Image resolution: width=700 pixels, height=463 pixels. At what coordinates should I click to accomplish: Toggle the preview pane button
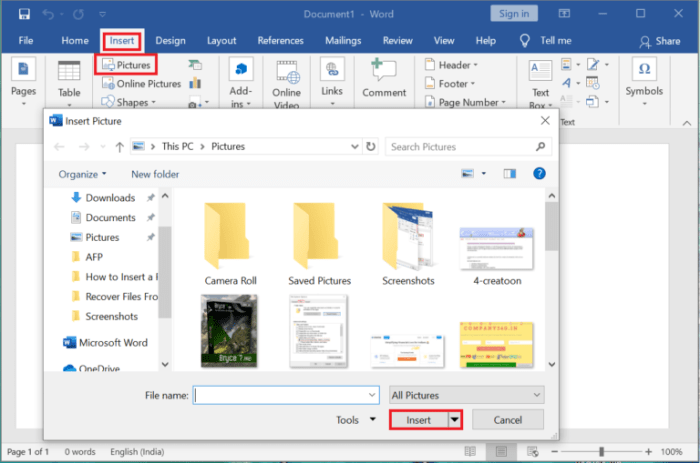coord(509,174)
